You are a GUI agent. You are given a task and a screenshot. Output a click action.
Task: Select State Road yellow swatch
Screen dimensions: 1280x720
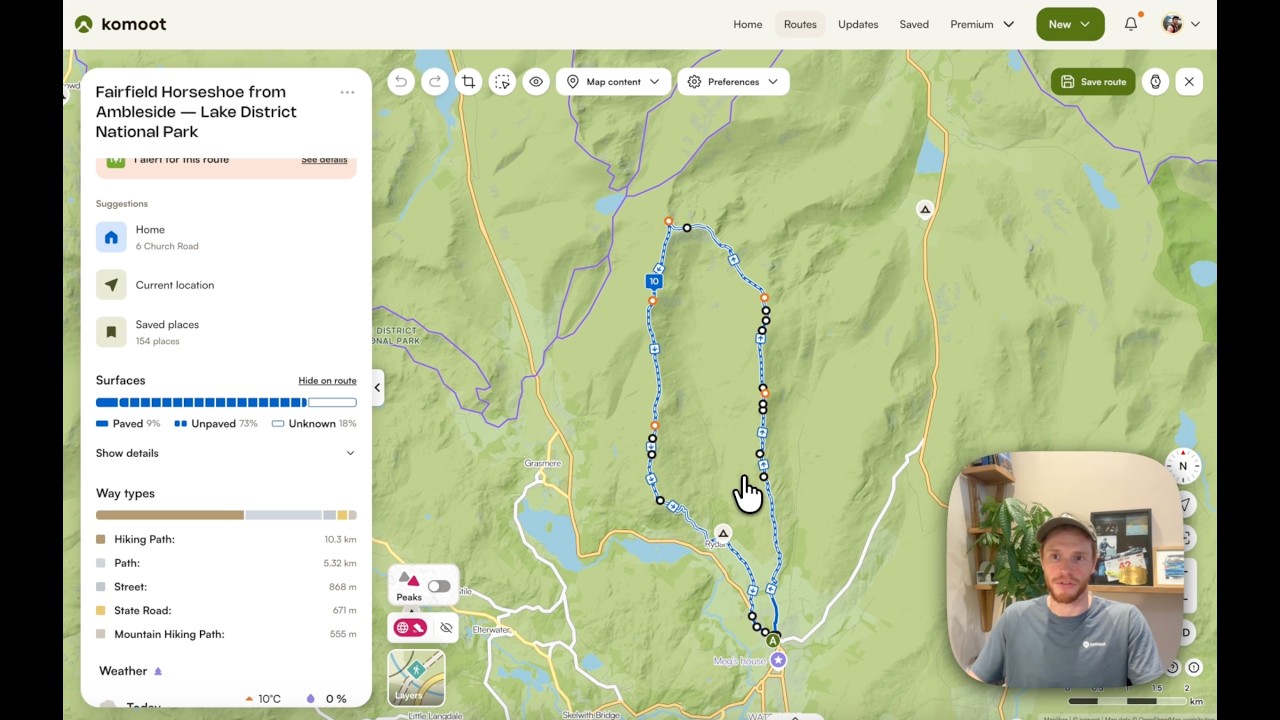tap(100, 610)
